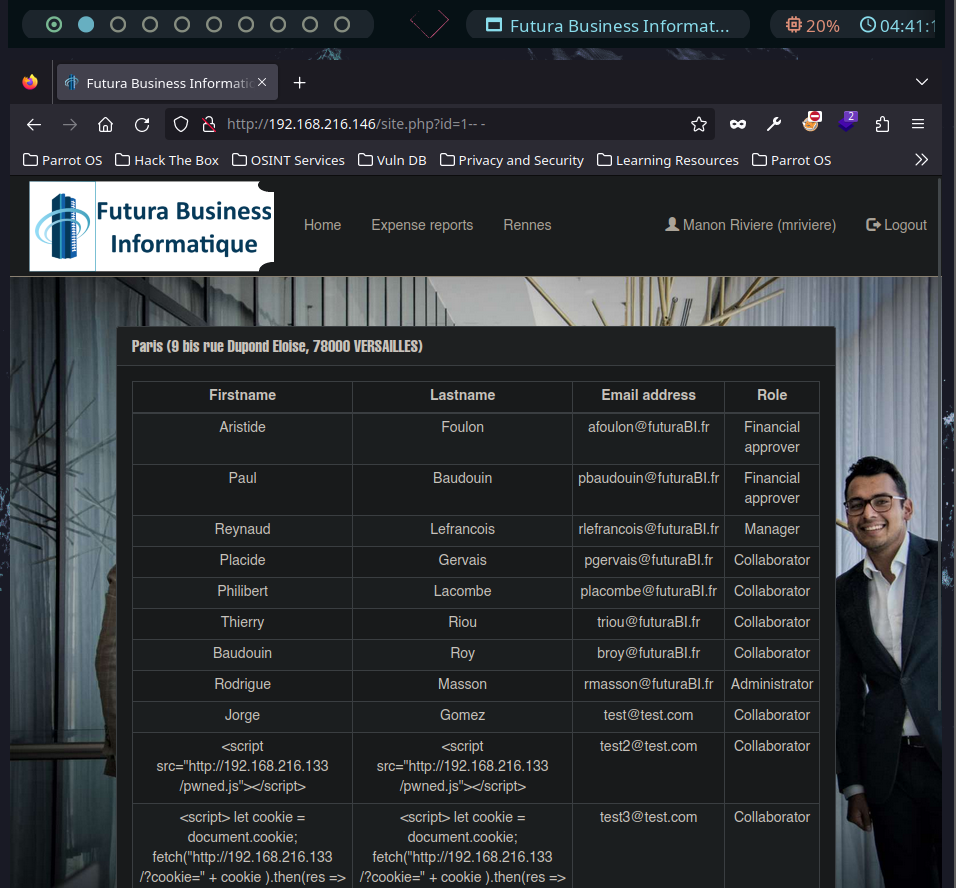Click the test@test.com email cell
Image resolution: width=956 pixels, height=888 pixels.
(x=648, y=715)
